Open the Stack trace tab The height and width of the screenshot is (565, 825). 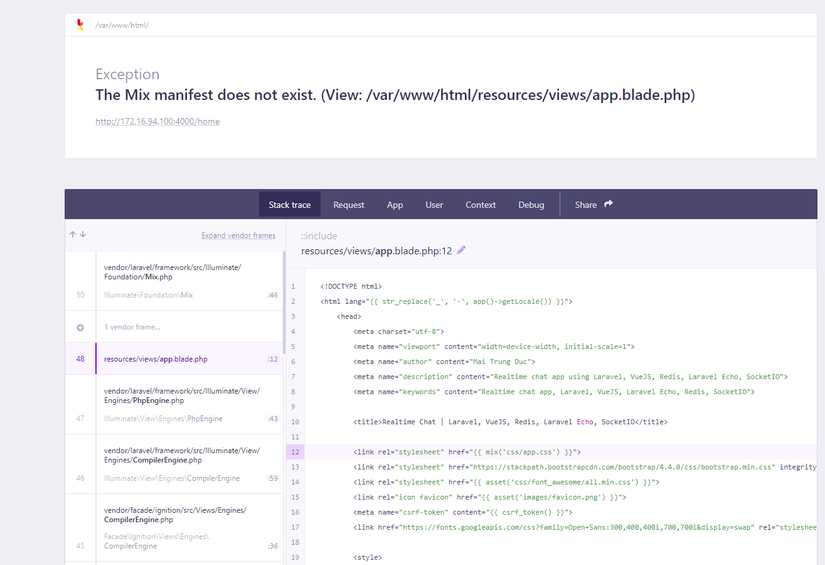pos(289,205)
